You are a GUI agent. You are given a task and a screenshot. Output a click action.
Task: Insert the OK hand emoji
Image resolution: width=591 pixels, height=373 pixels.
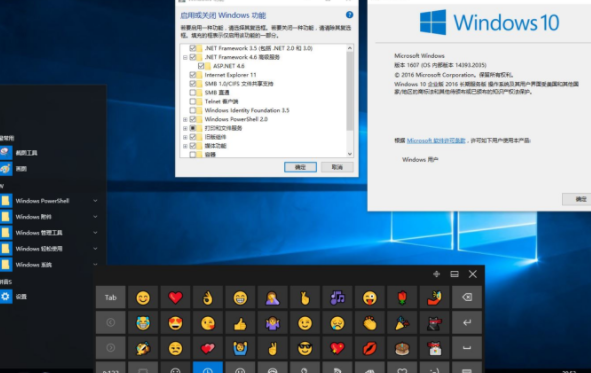click(208, 297)
